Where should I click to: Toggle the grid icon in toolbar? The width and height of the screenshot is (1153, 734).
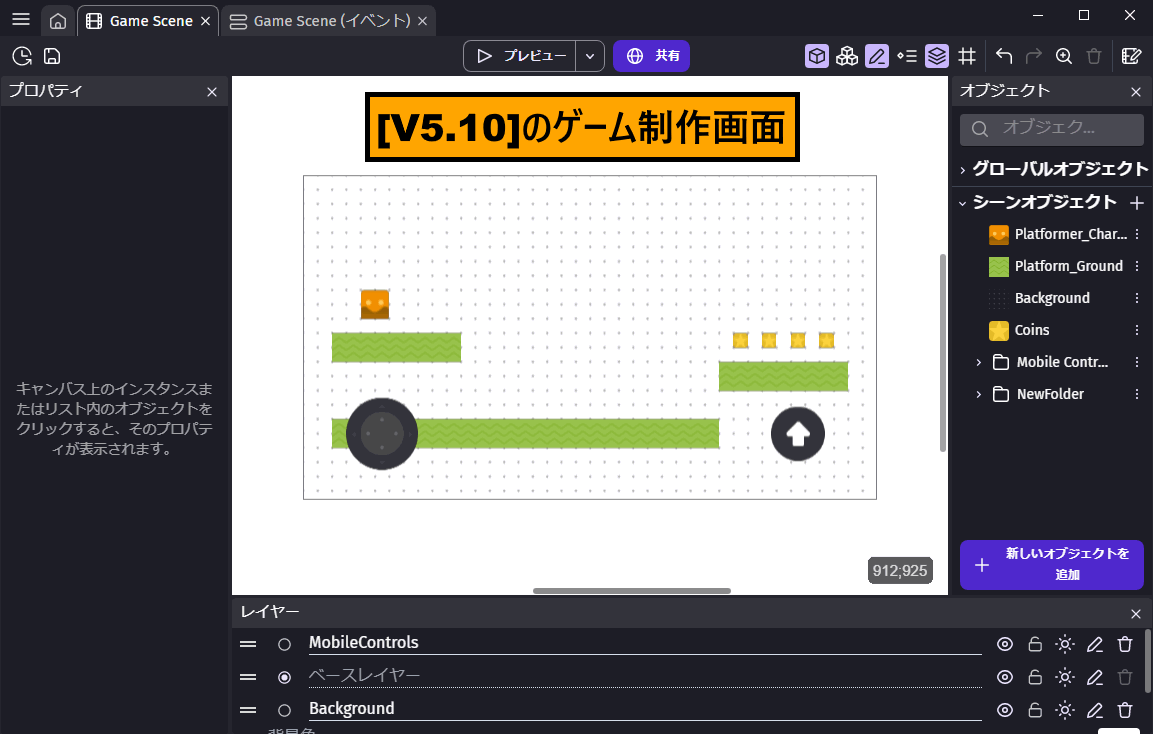pos(967,56)
